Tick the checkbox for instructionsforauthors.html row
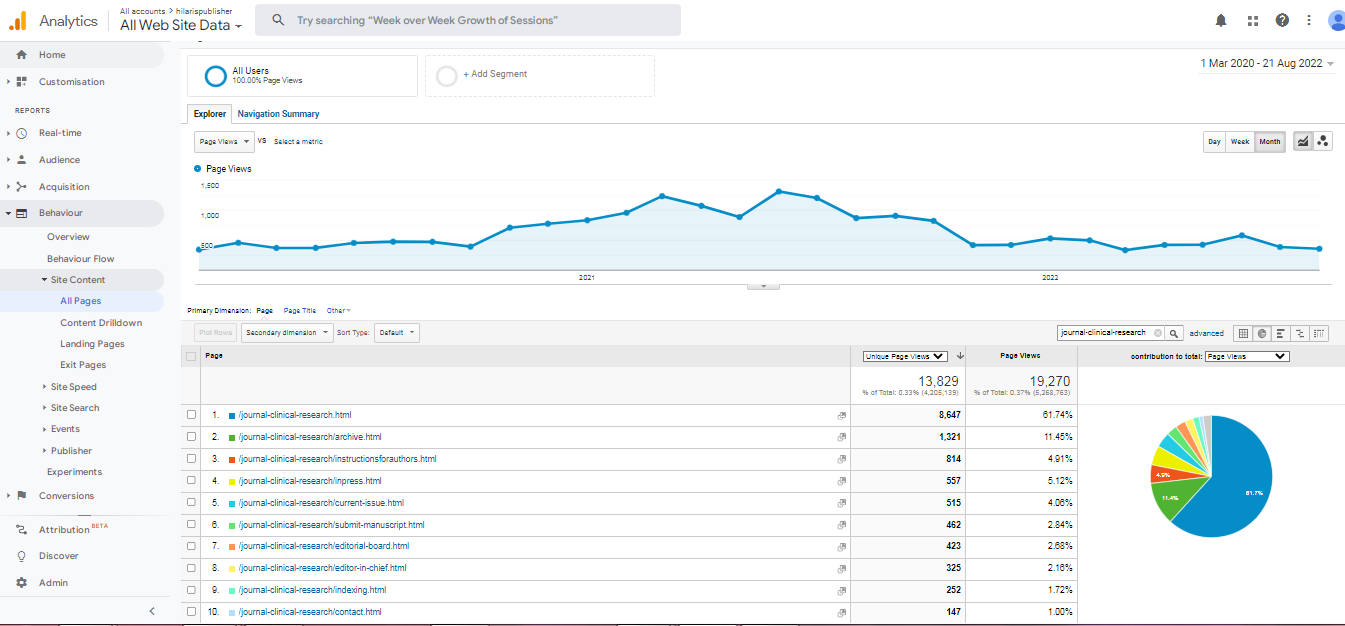 [191, 459]
